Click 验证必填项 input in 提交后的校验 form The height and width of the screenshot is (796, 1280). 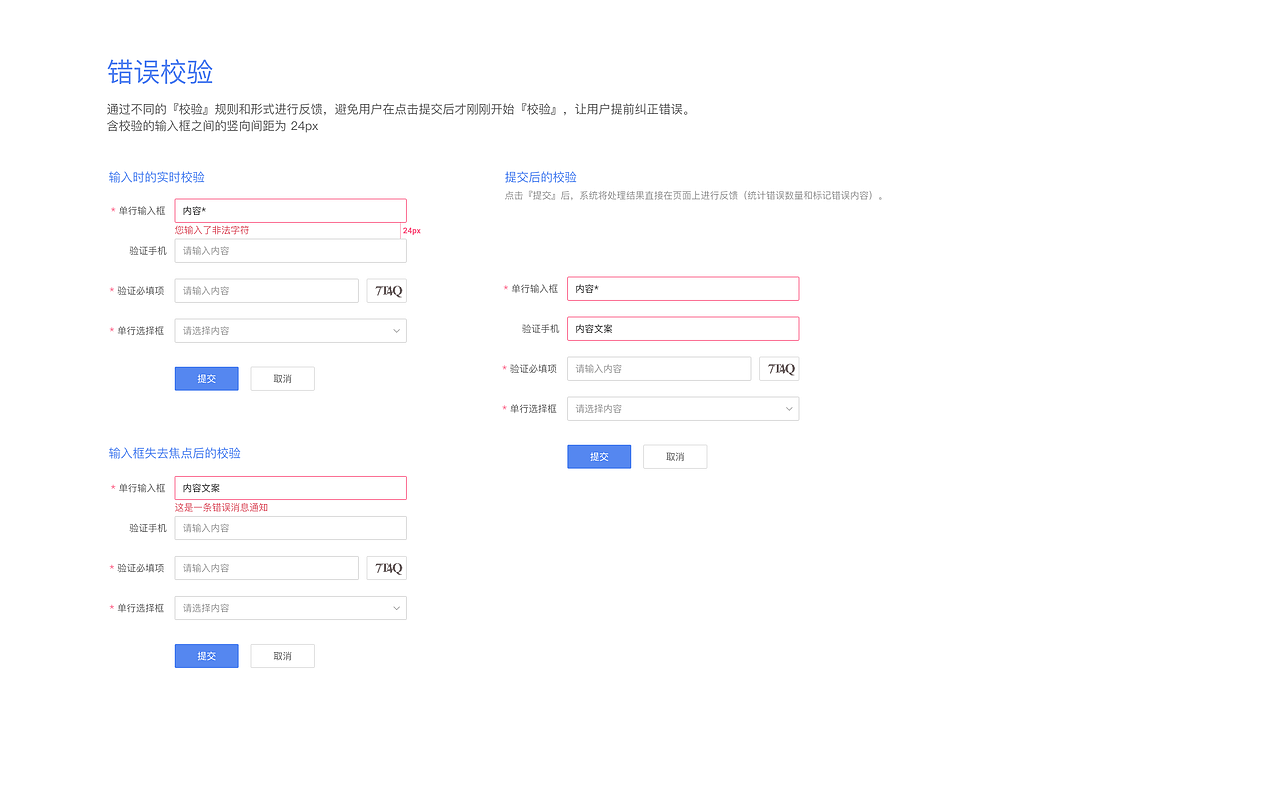tap(658, 369)
